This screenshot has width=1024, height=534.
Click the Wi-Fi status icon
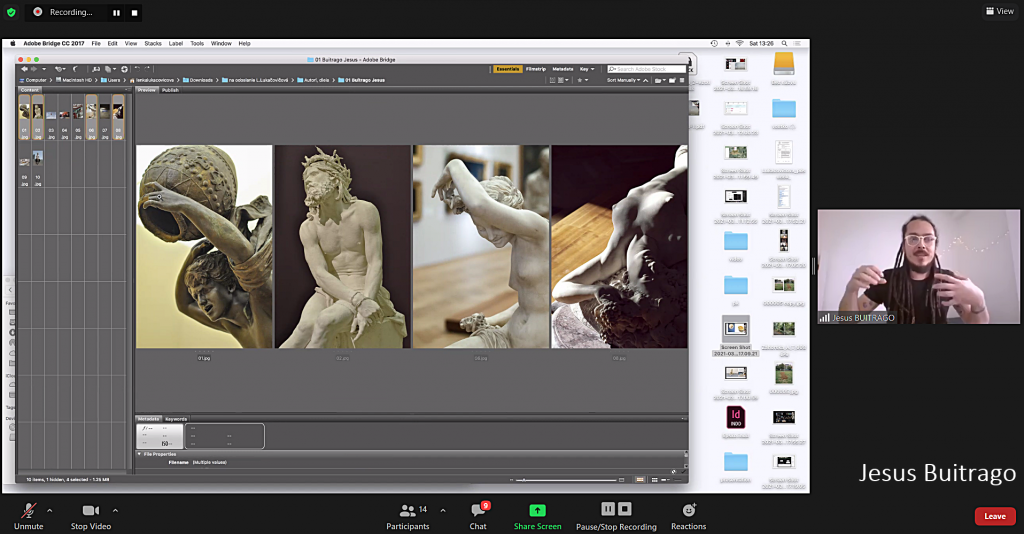click(x=739, y=43)
